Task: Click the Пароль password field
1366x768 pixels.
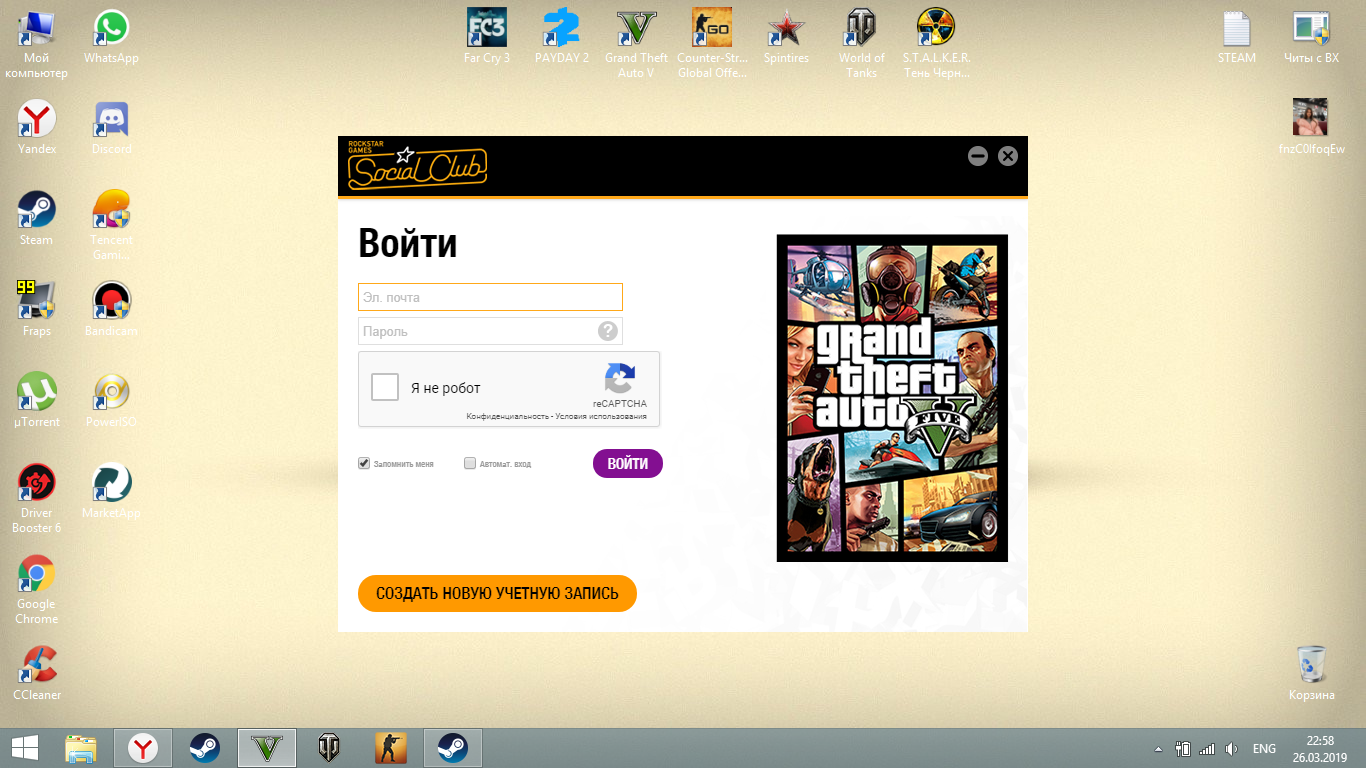Action: click(490, 331)
